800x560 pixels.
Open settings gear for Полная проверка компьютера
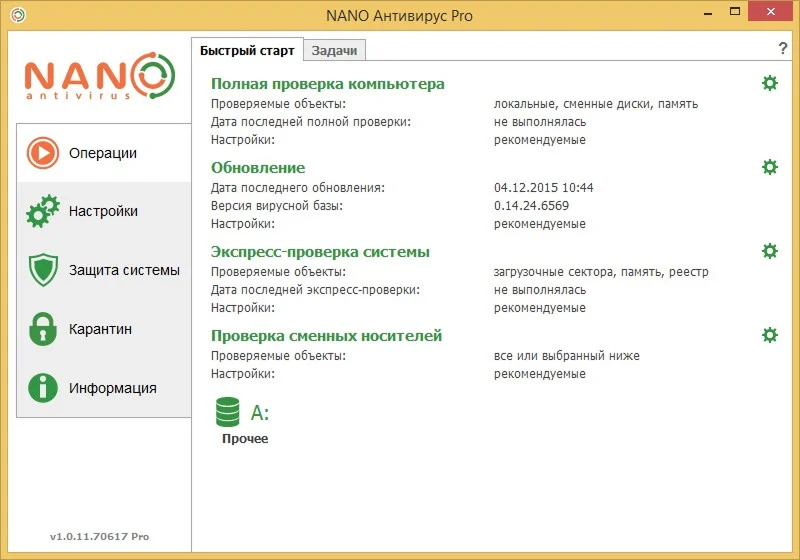769,83
